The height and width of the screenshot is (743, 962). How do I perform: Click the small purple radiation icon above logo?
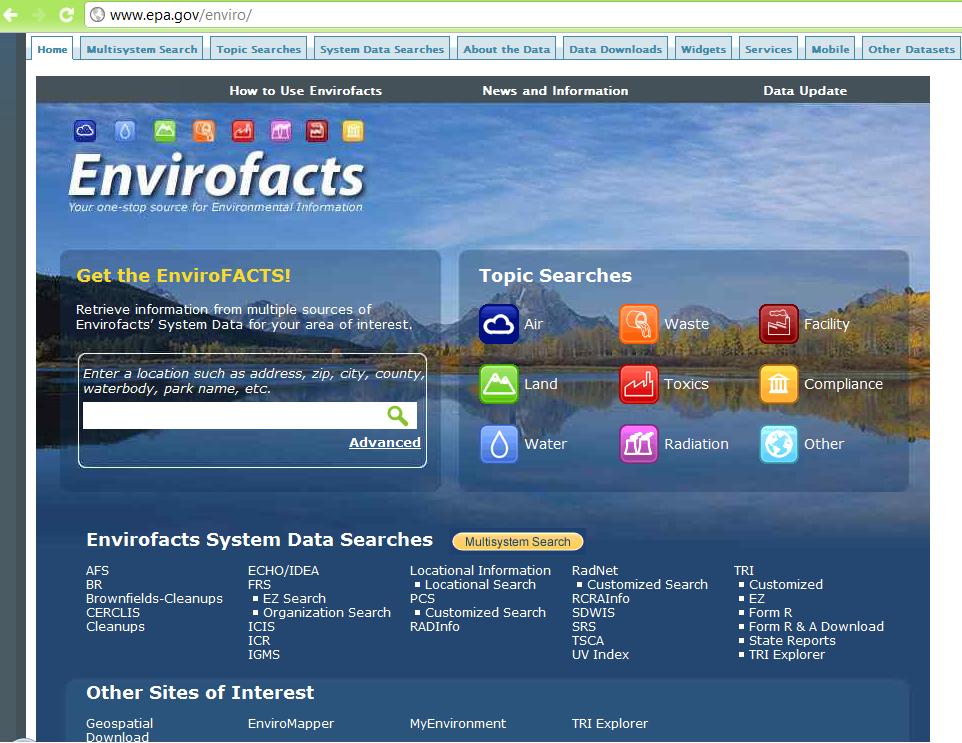click(281, 131)
